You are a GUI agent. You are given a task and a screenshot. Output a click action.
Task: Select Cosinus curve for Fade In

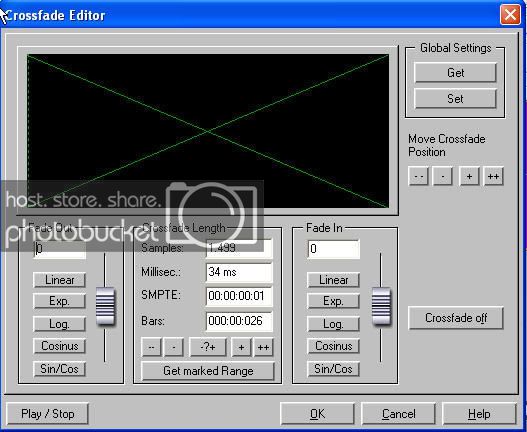(x=333, y=346)
